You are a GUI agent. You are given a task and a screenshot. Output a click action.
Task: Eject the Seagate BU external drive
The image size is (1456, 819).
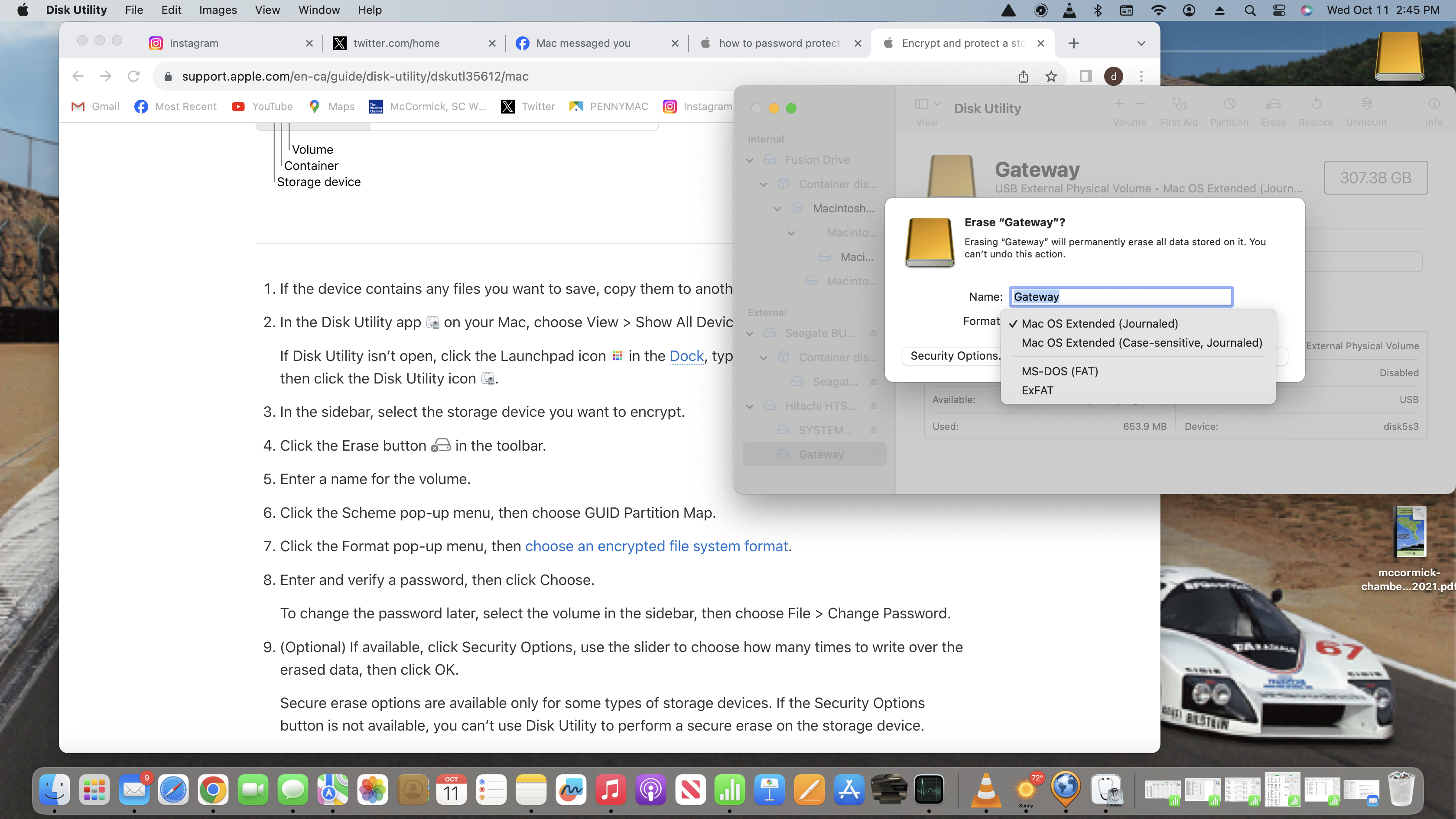click(874, 333)
